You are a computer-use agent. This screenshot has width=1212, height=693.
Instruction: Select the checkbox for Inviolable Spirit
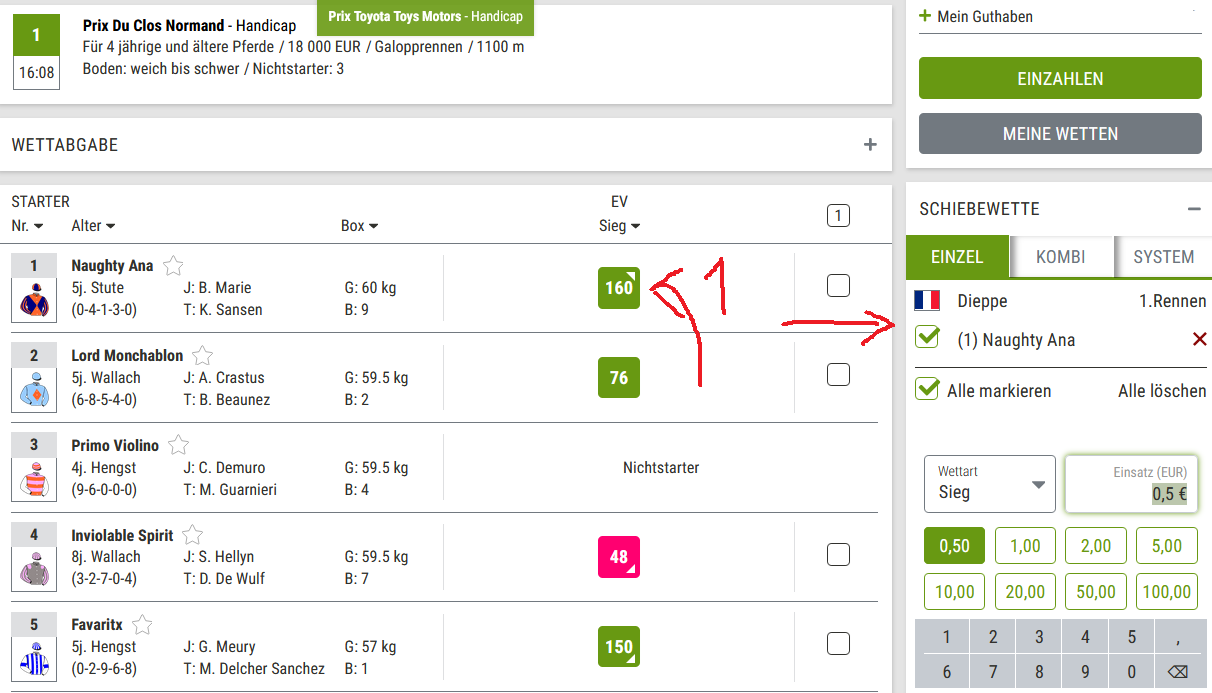coord(838,554)
